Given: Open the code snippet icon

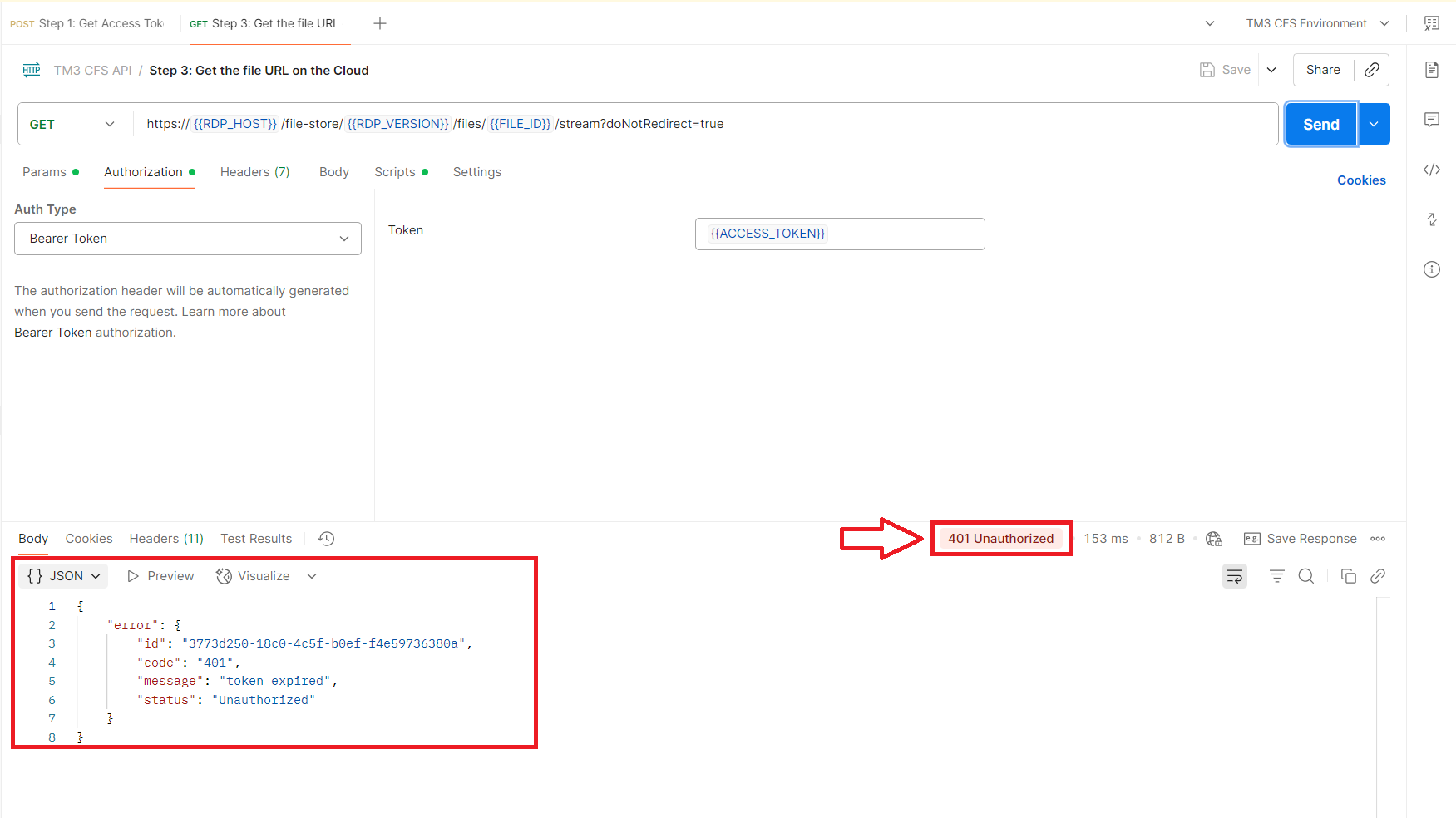Looking at the screenshot, I should coord(1431,170).
